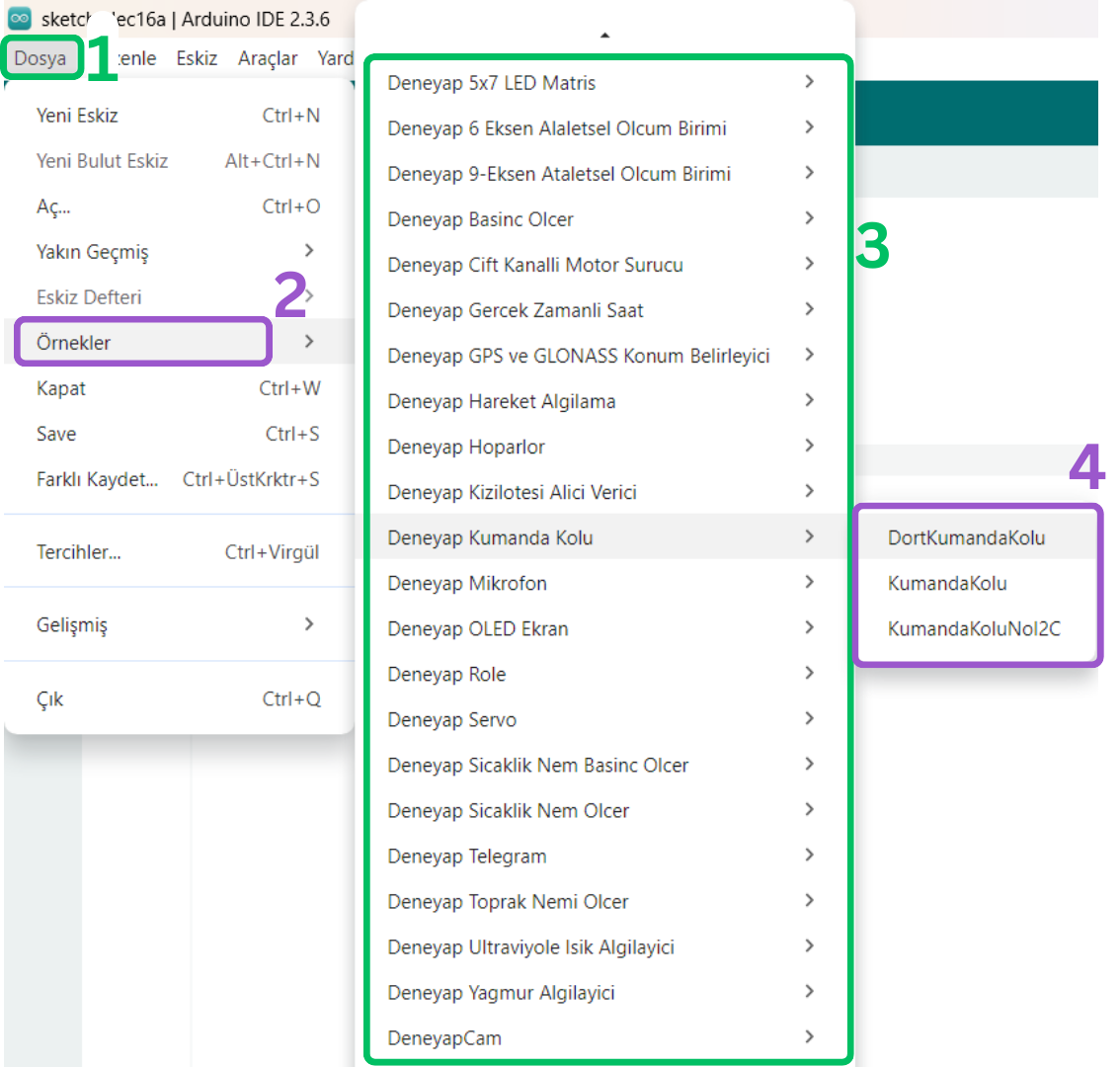Open the Araçlar menu
This screenshot has width=1120, height=1067.
pos(267,58)
